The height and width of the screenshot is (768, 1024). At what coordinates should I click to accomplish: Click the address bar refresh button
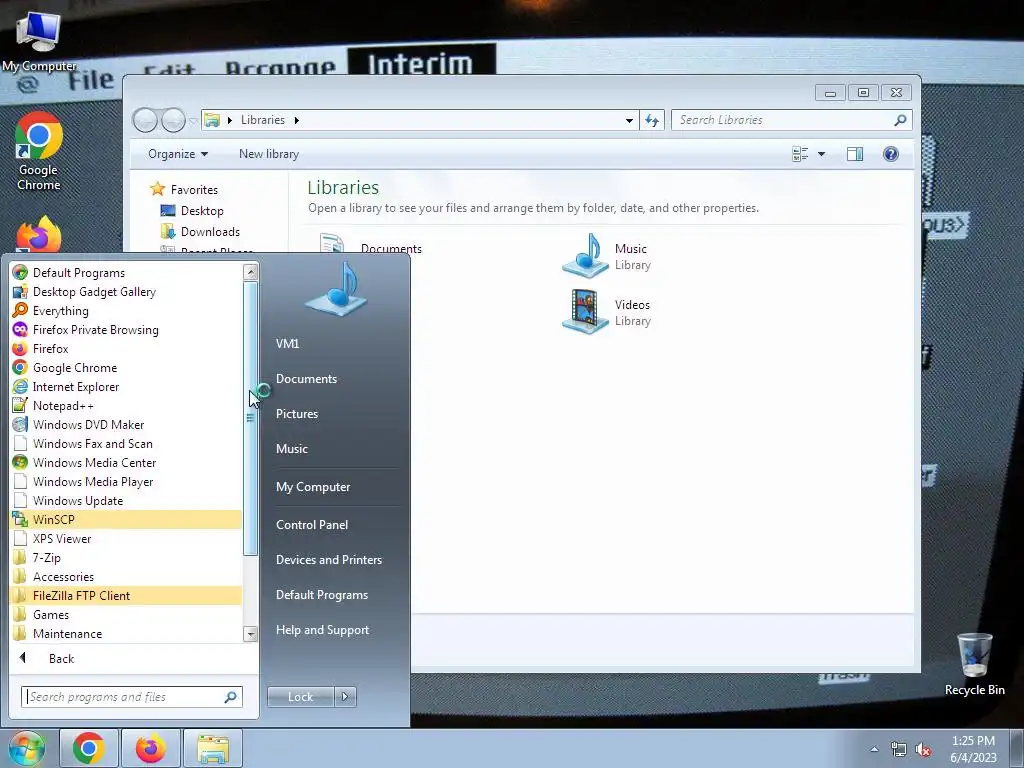[652, 120]
